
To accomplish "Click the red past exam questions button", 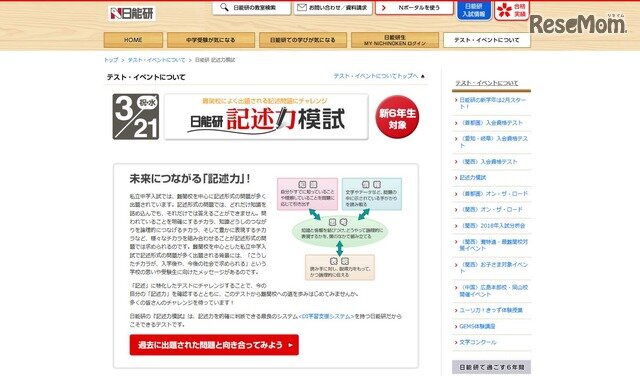I will [x=214, y=345].
